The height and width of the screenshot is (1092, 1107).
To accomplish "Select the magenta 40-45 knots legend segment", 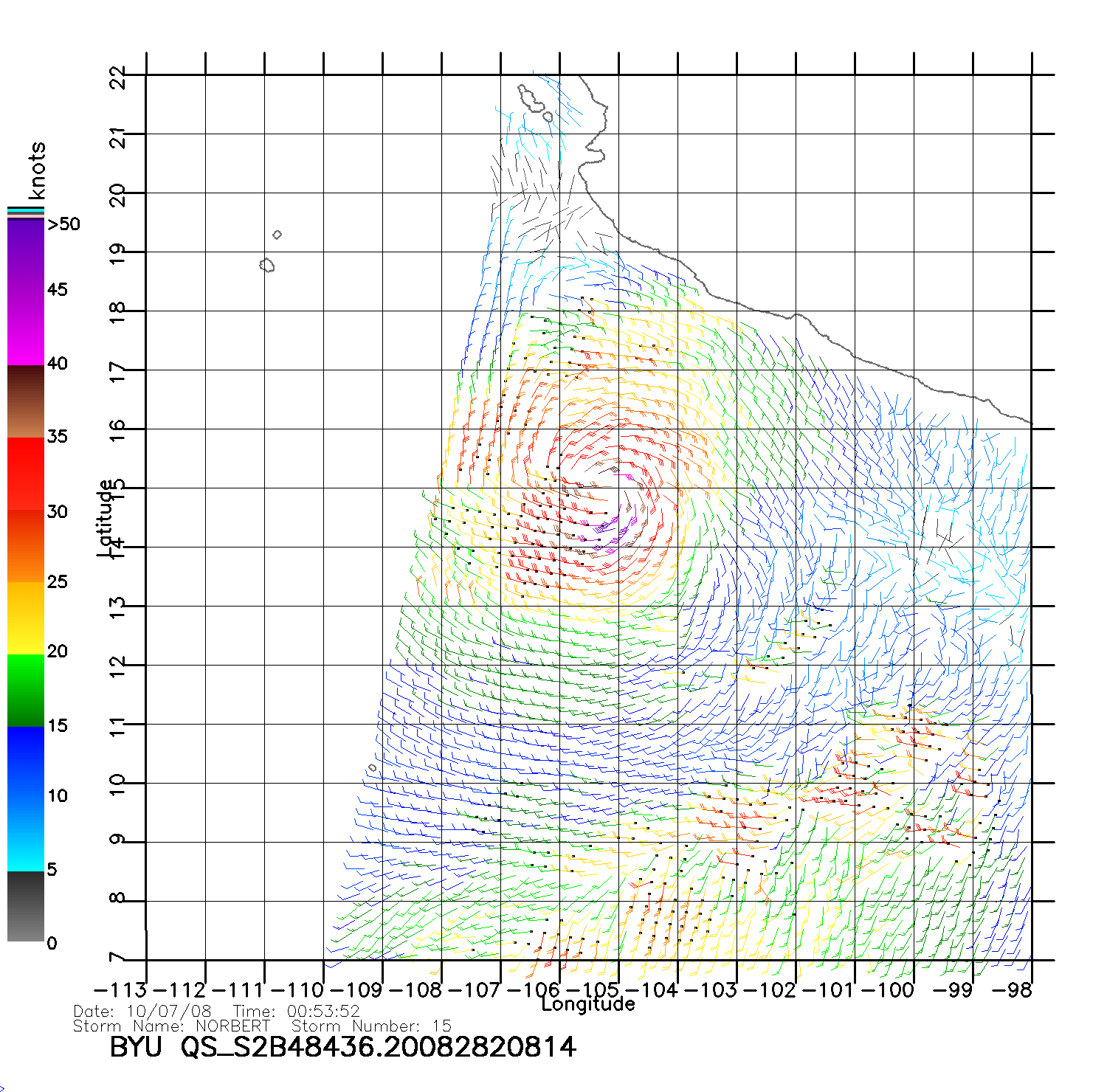I will pyautogui.click(x=26, y=328).
